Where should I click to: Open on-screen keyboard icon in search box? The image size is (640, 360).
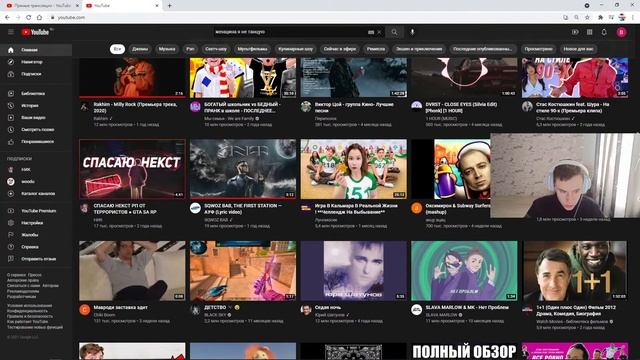point(371,32)
